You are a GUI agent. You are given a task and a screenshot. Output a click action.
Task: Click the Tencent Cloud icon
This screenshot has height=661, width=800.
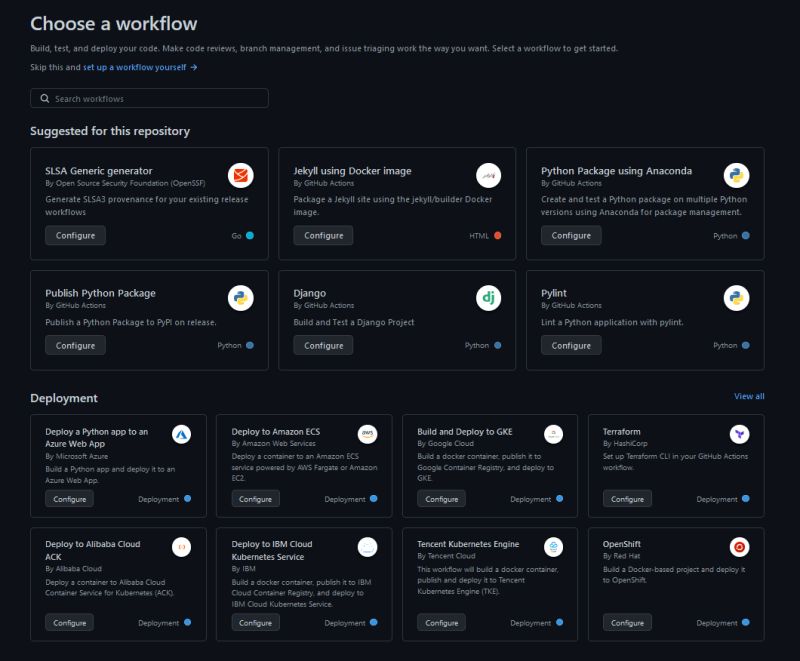(x=554, y=547)
